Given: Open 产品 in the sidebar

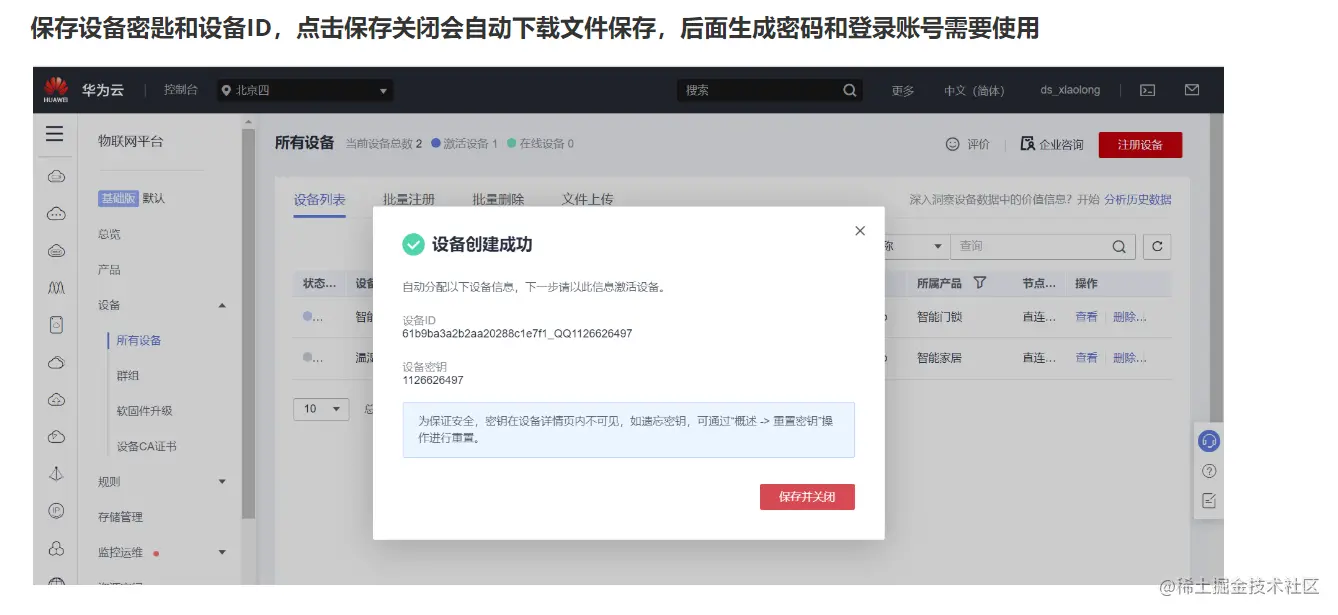Looking at the screenshot, I should coord(109,270).
